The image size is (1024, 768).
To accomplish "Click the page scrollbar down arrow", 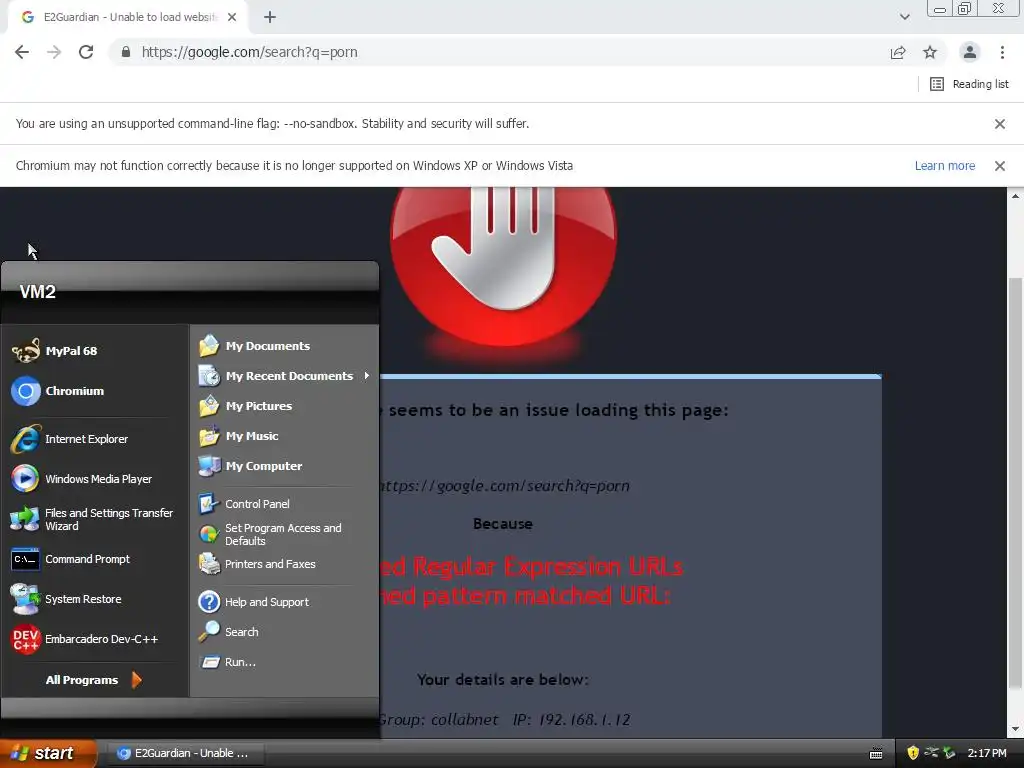I will (x=1015, y=729).
